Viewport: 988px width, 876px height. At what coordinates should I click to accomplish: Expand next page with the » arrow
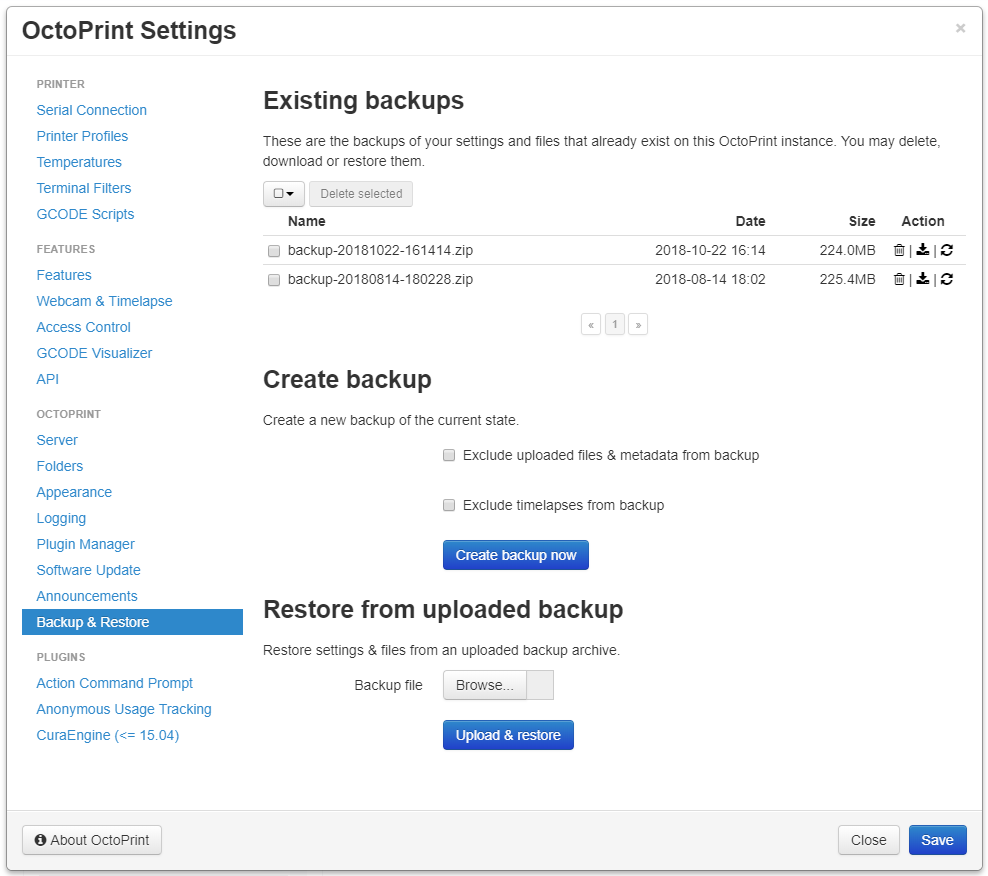tap(638, 324)
